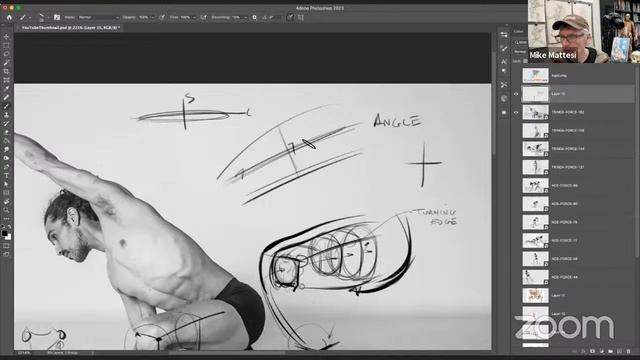Click the foreground color swatch
Viewport: 640px width, 360px height.
(x=4, y=233)
